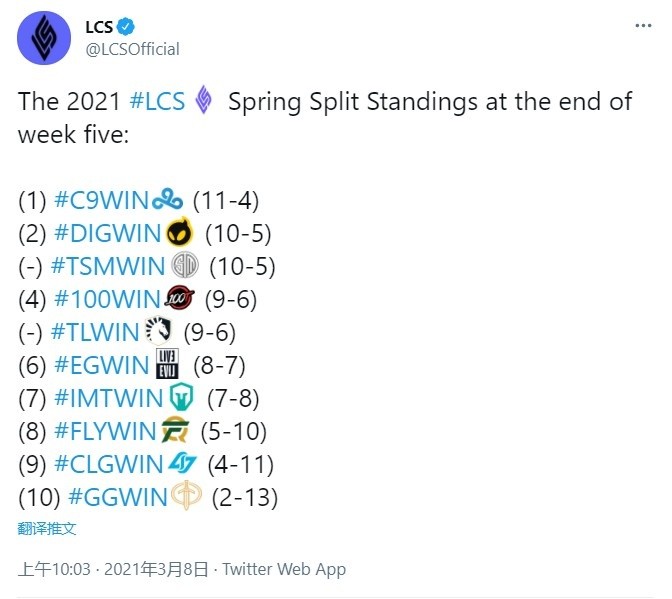The image size is (672, 599).
Task: Open the @LCSOfficial handle
Action: click(x=132, y=49)
